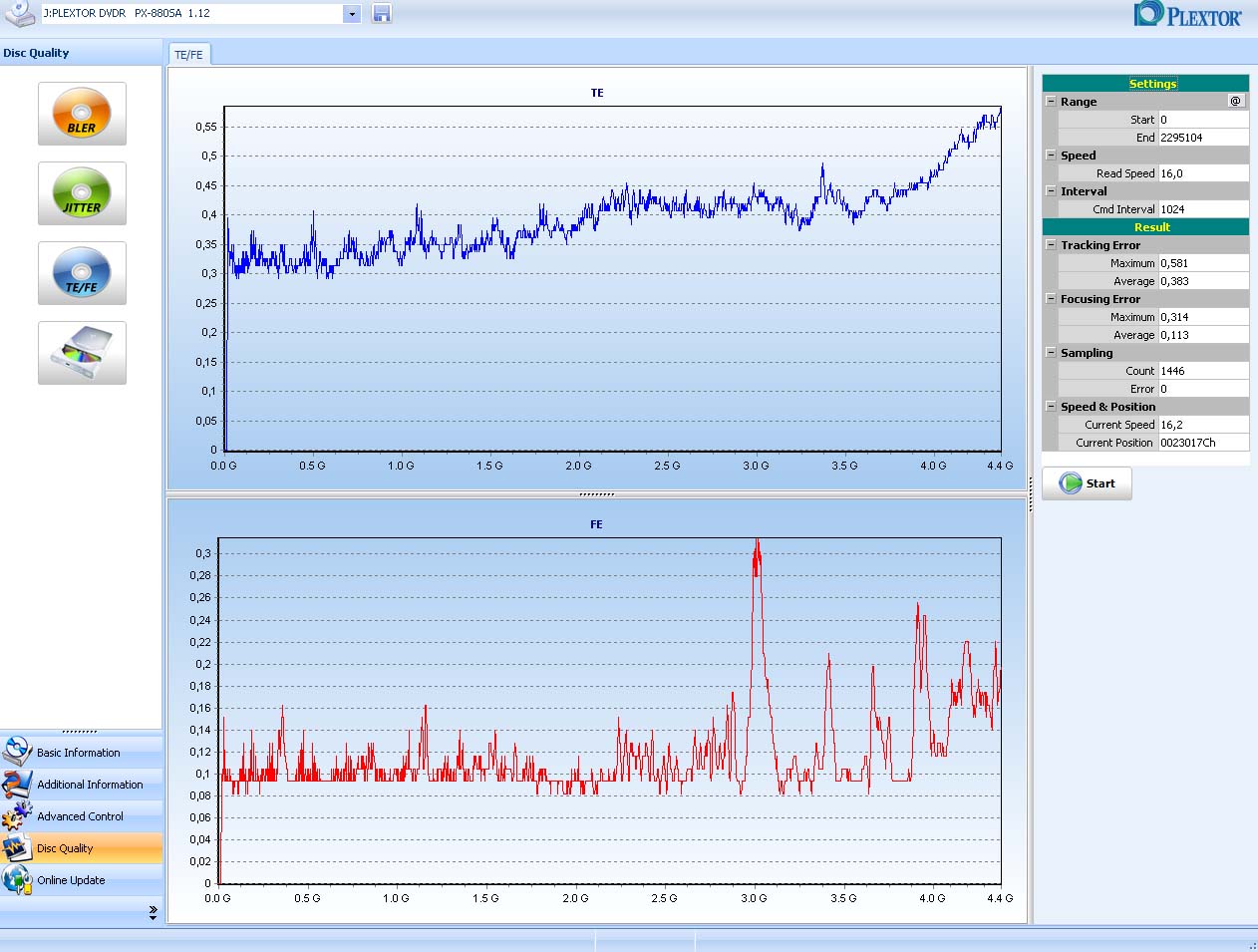Click the FE chart title

point(596,524)
